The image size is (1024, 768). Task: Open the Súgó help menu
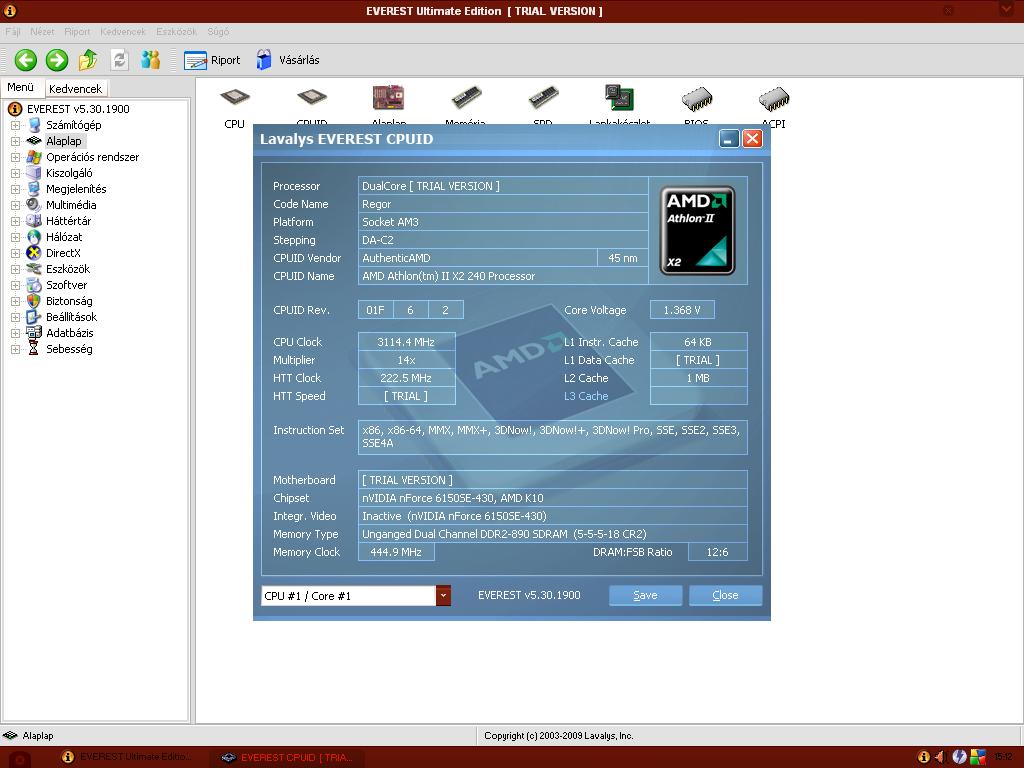(218, 31)
